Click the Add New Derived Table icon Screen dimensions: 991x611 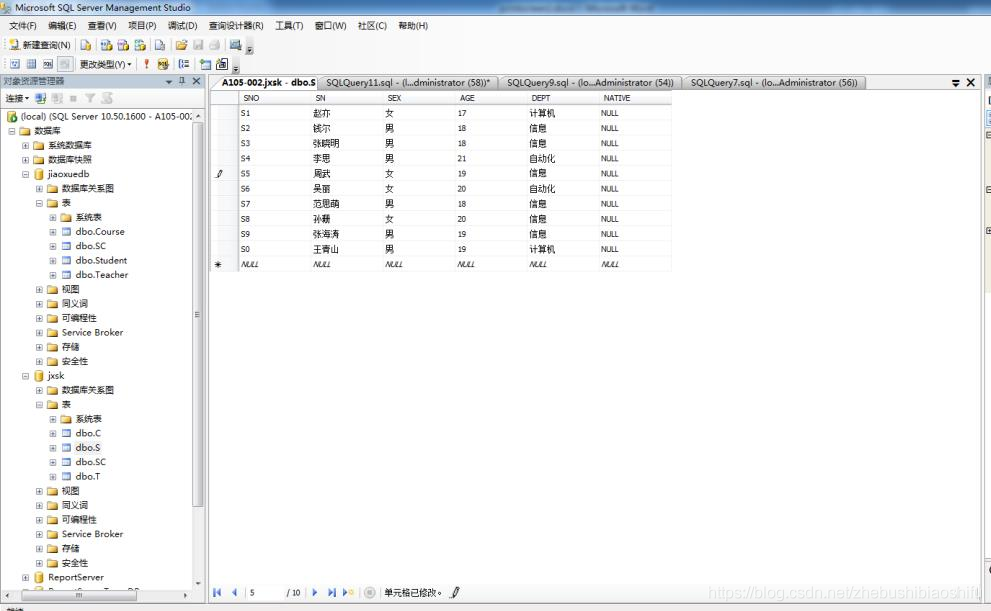pos(222,64)
